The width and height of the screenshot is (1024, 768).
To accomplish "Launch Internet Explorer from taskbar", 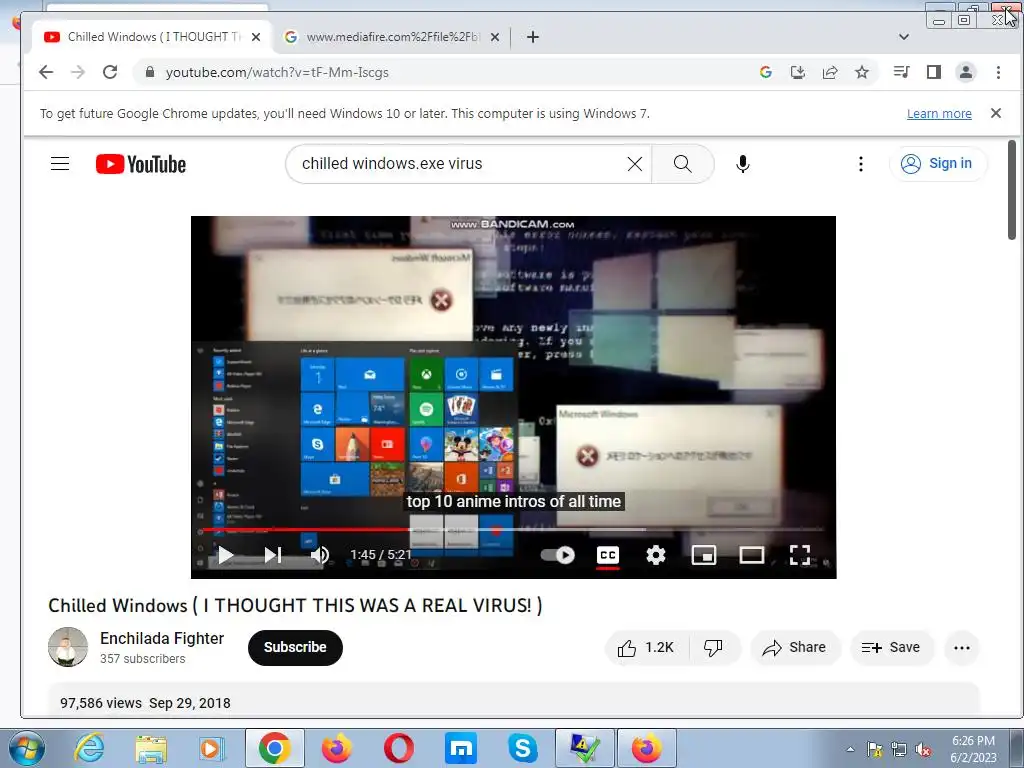I will point(89,748).
